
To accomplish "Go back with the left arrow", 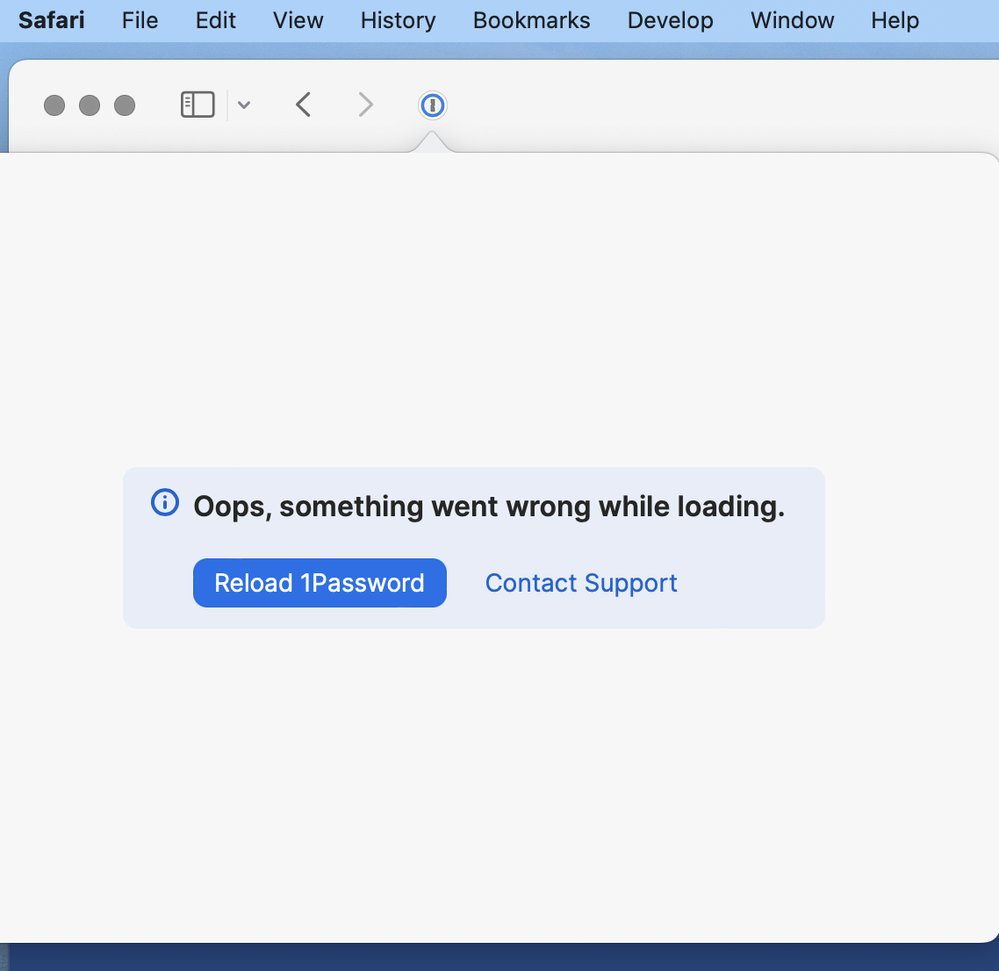I will [x=304, y=105].
